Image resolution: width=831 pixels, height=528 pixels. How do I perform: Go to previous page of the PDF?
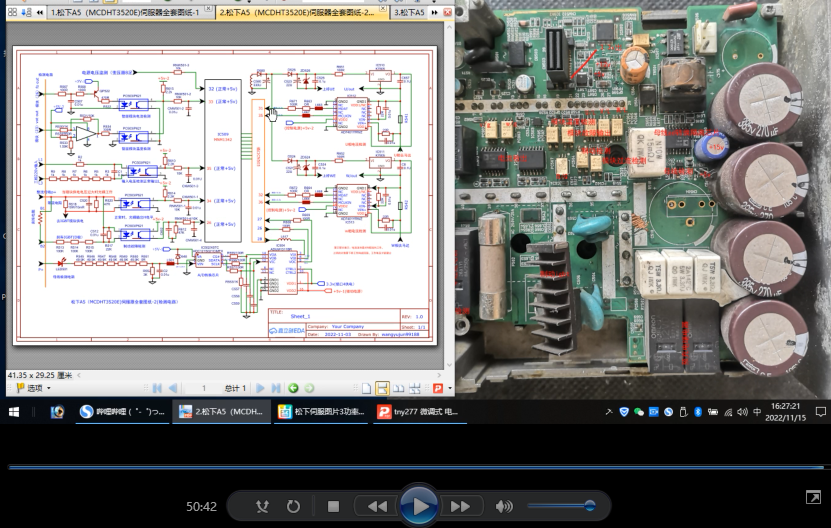(173, 388)
